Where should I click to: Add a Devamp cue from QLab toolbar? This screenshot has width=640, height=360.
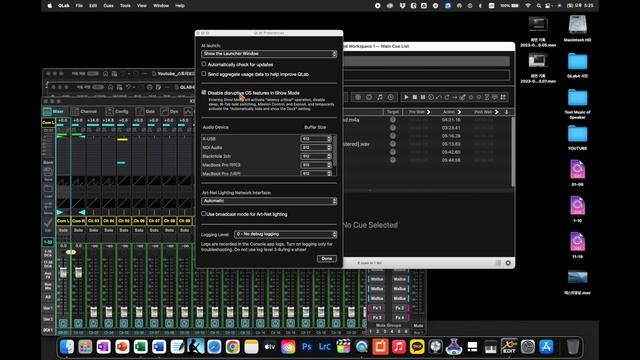click(x=447, y=97)
